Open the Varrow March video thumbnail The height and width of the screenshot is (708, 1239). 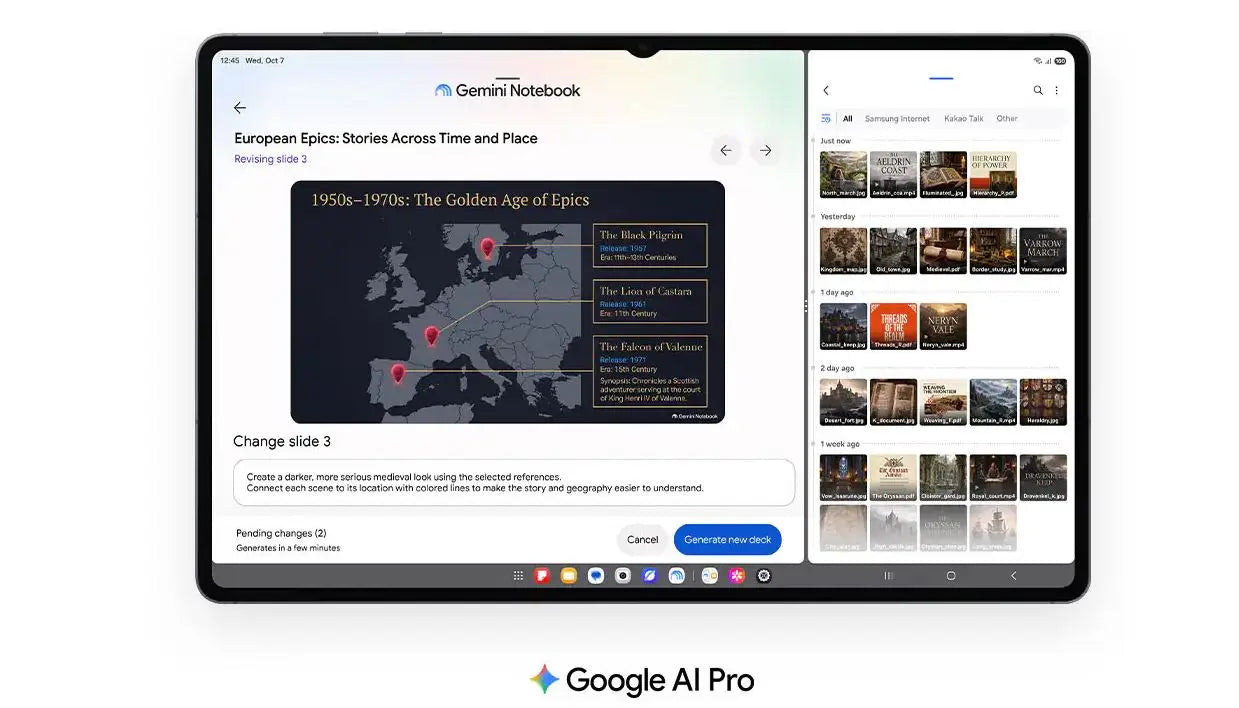coord(1043,251)
